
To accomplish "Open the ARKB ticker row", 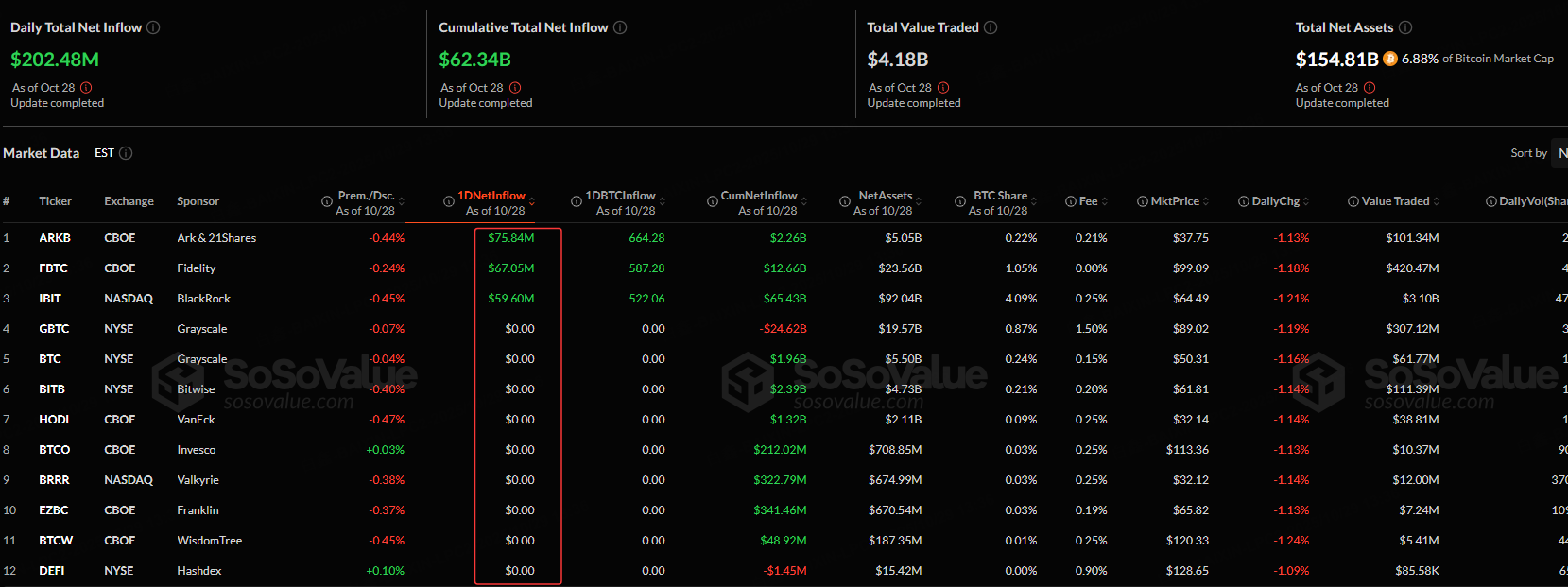I will click(55, 238).
